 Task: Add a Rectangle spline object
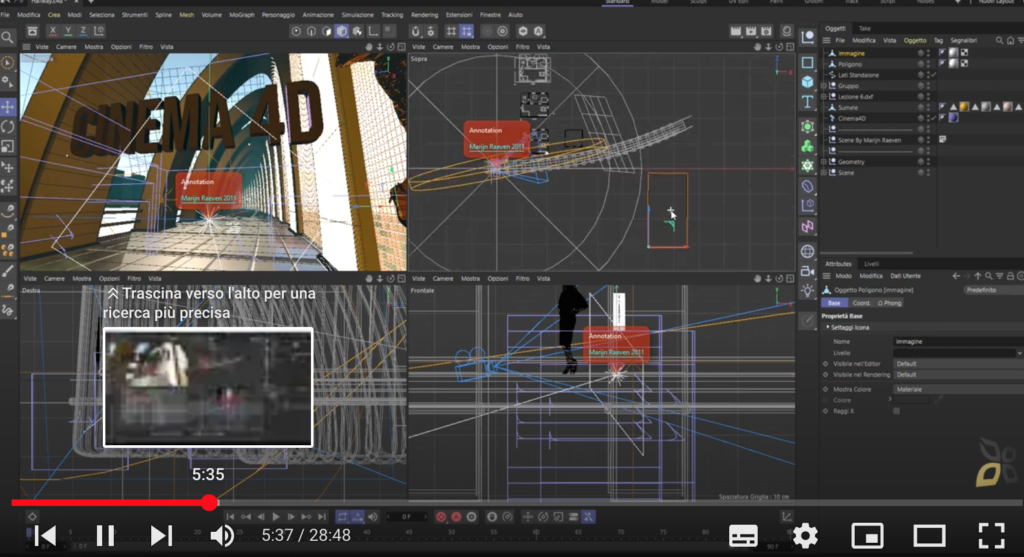808,63
